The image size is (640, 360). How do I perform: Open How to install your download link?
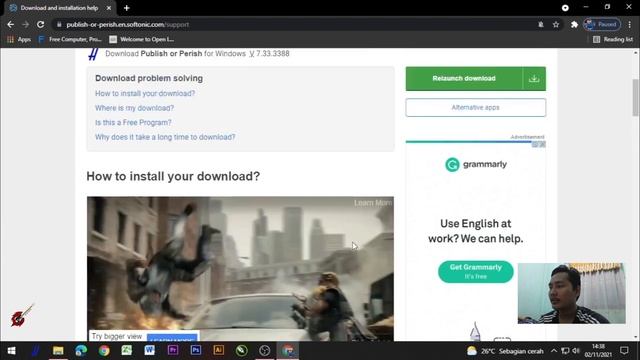pyautogui.click(x=145, y=93)
